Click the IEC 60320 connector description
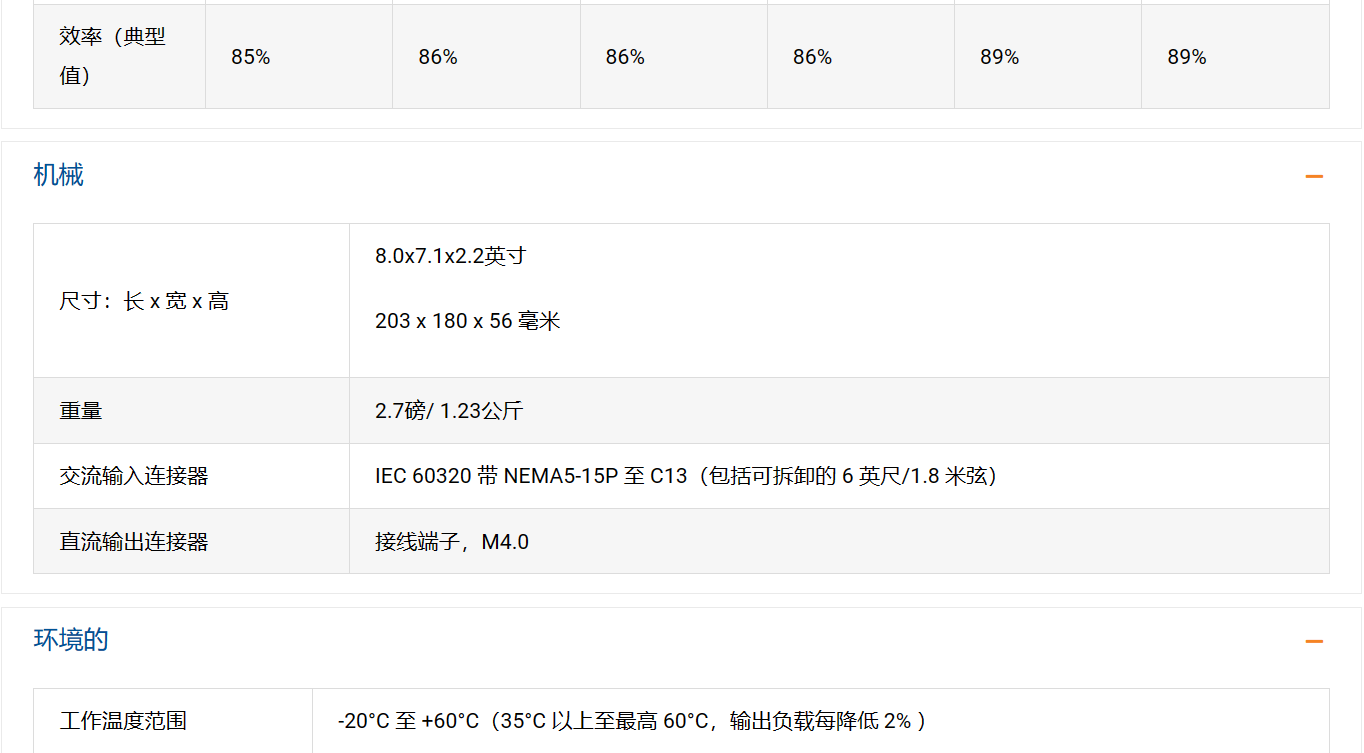This screenshot has height=753, width=1364. [686, 476]
